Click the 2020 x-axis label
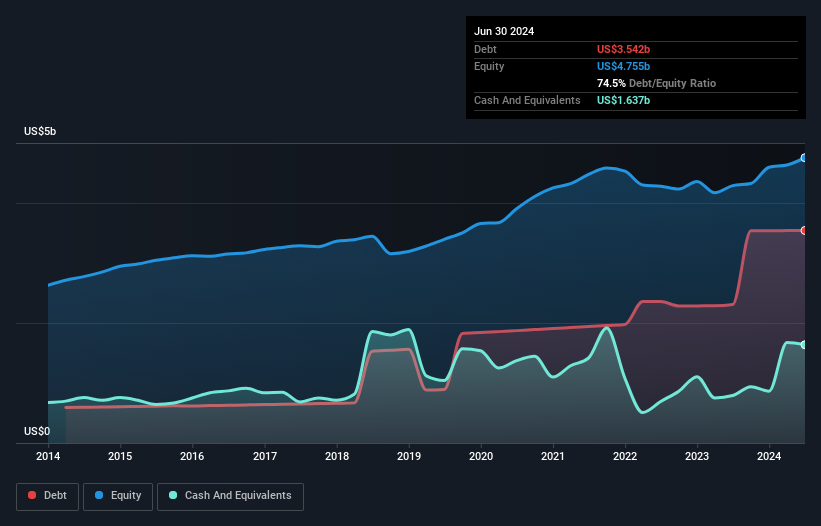The width and height of the screenshot is (821, 526). (x=481, y=456)
